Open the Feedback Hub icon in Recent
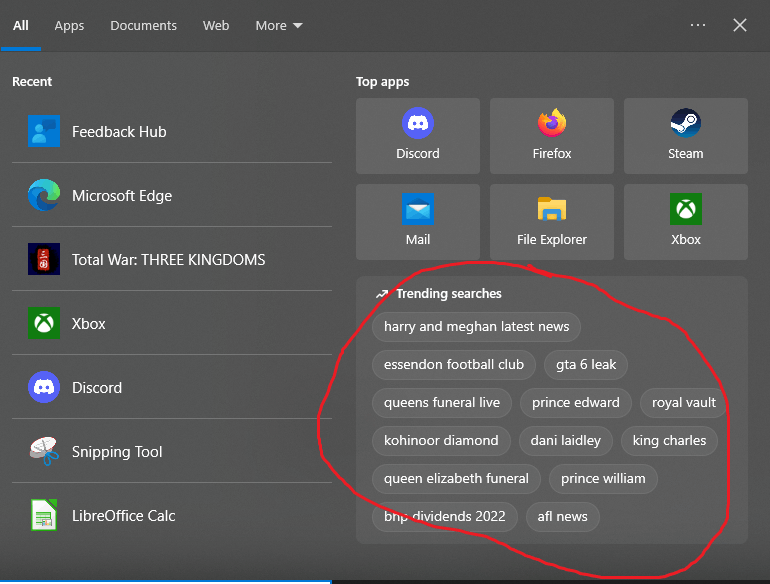This screenshot has height=584, width=770. tap(44, 131)
